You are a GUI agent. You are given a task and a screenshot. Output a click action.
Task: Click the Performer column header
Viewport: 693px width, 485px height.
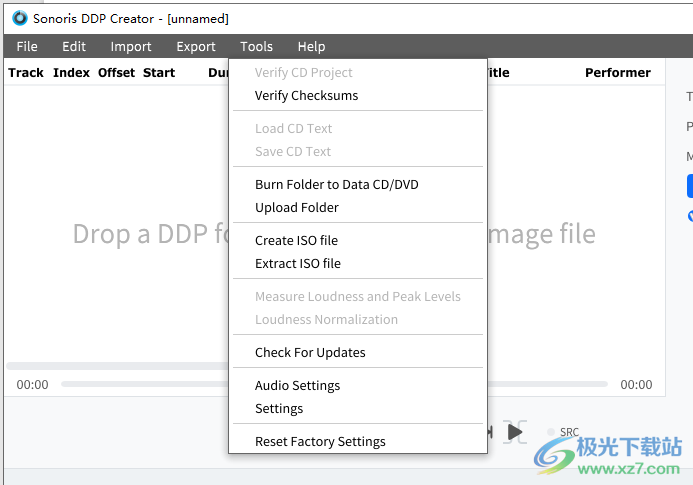618,73
